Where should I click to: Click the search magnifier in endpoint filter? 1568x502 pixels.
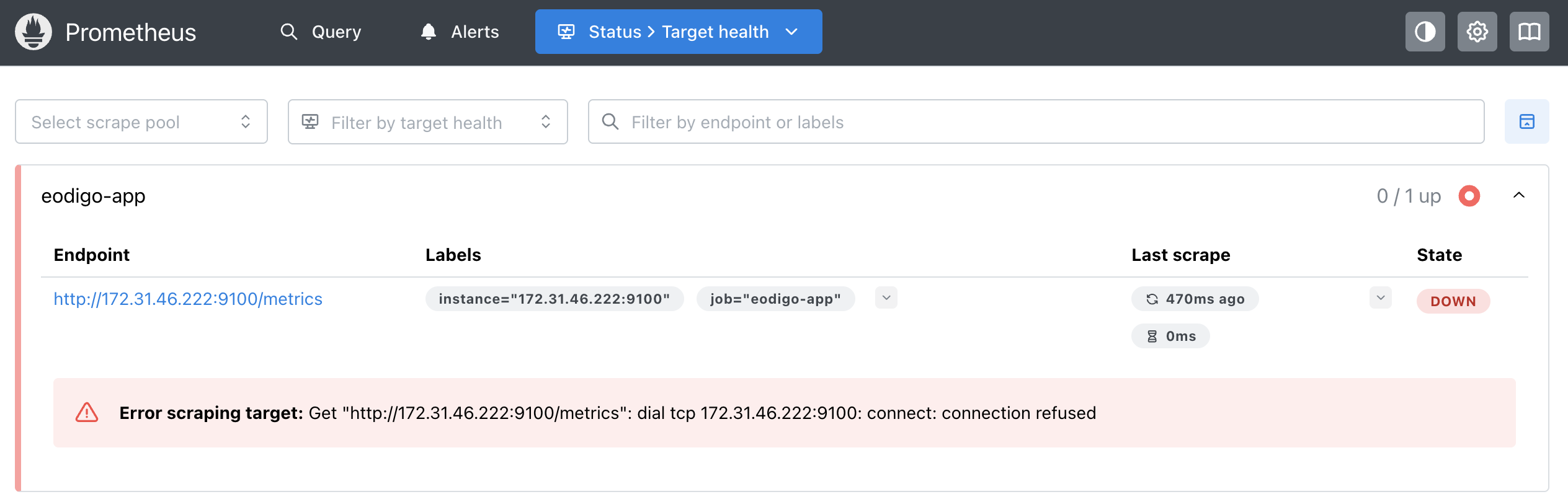[x=610, y=121]
